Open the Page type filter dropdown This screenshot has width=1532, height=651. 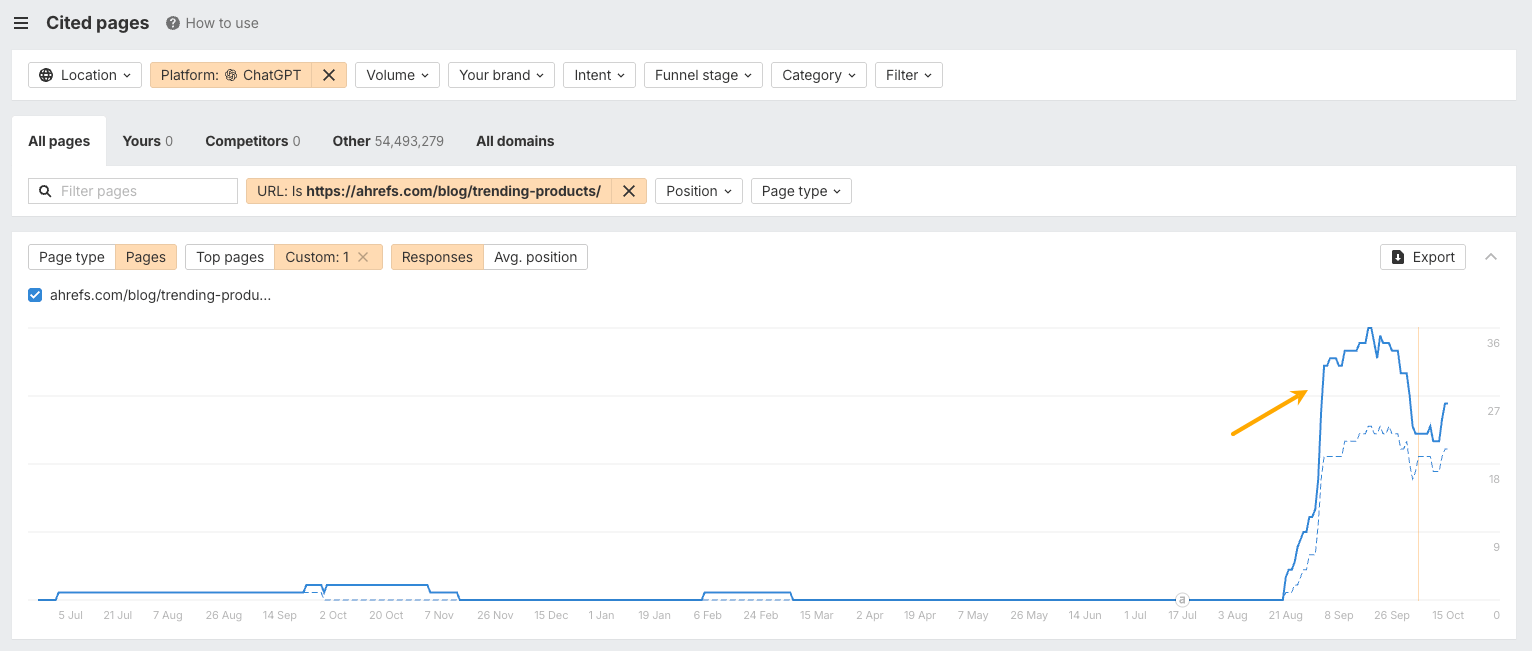[x=801, y=191]
